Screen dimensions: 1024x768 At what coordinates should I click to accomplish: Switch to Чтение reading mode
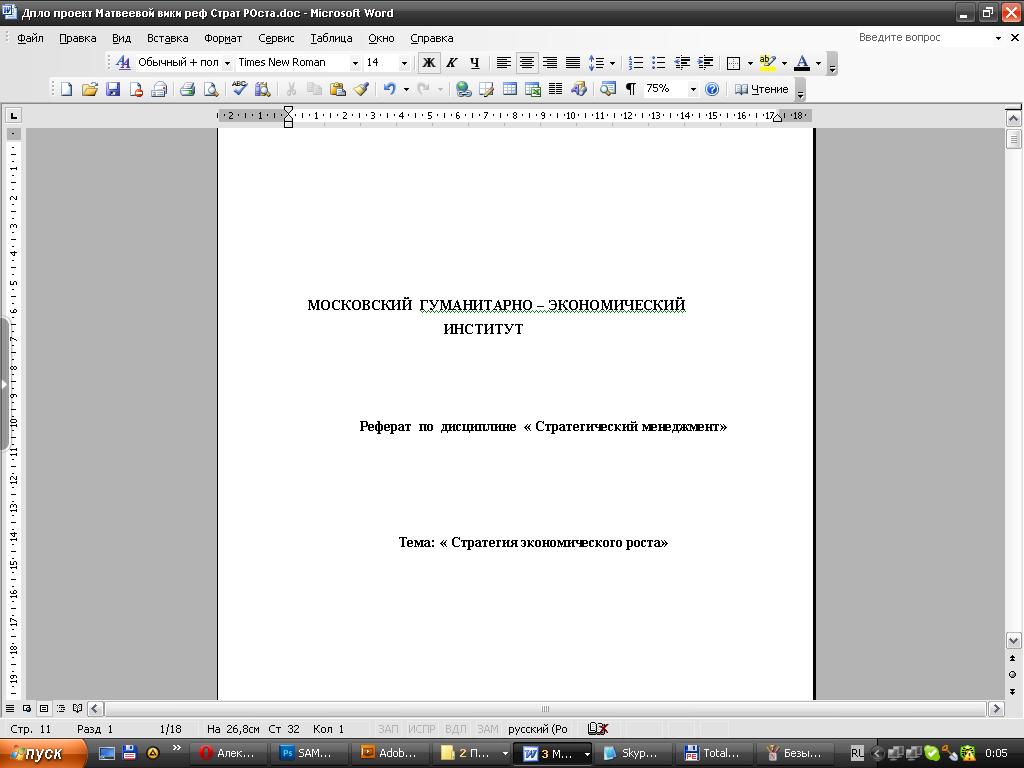click(761, 89)
